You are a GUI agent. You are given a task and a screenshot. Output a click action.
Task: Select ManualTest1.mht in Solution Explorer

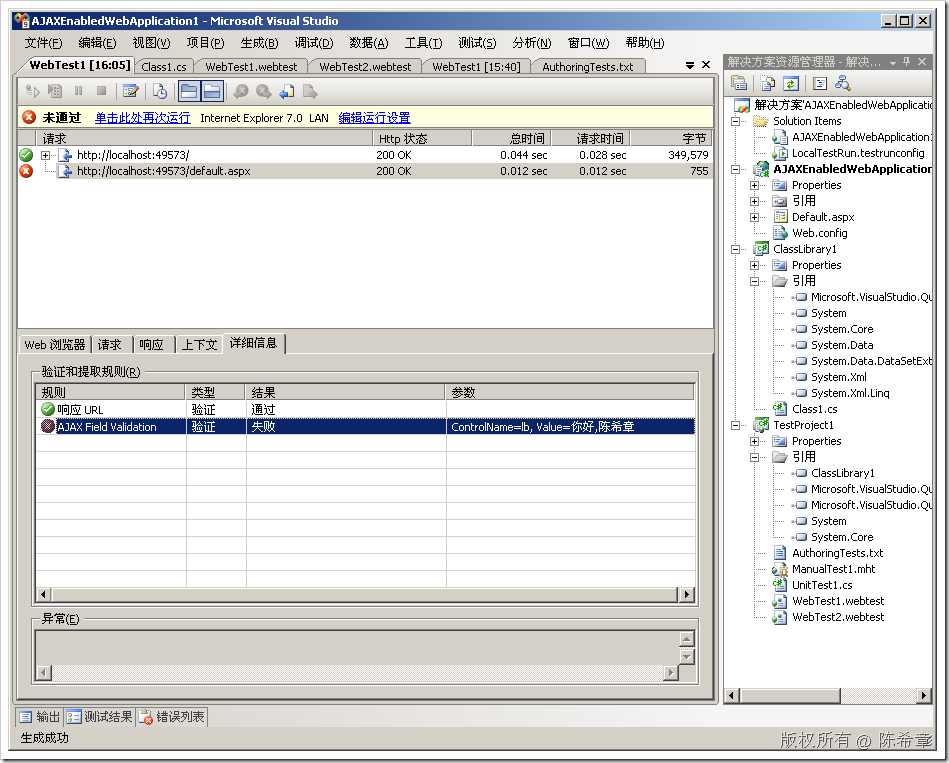[833, 569]
